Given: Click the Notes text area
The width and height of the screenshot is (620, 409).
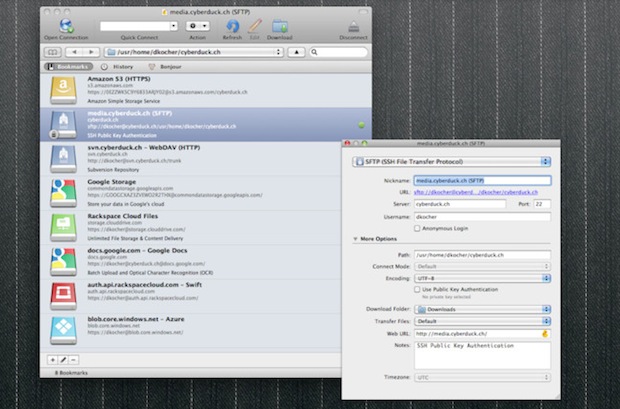Looking at the screenshot, I should pyautogui.click(x=482, y=356).
